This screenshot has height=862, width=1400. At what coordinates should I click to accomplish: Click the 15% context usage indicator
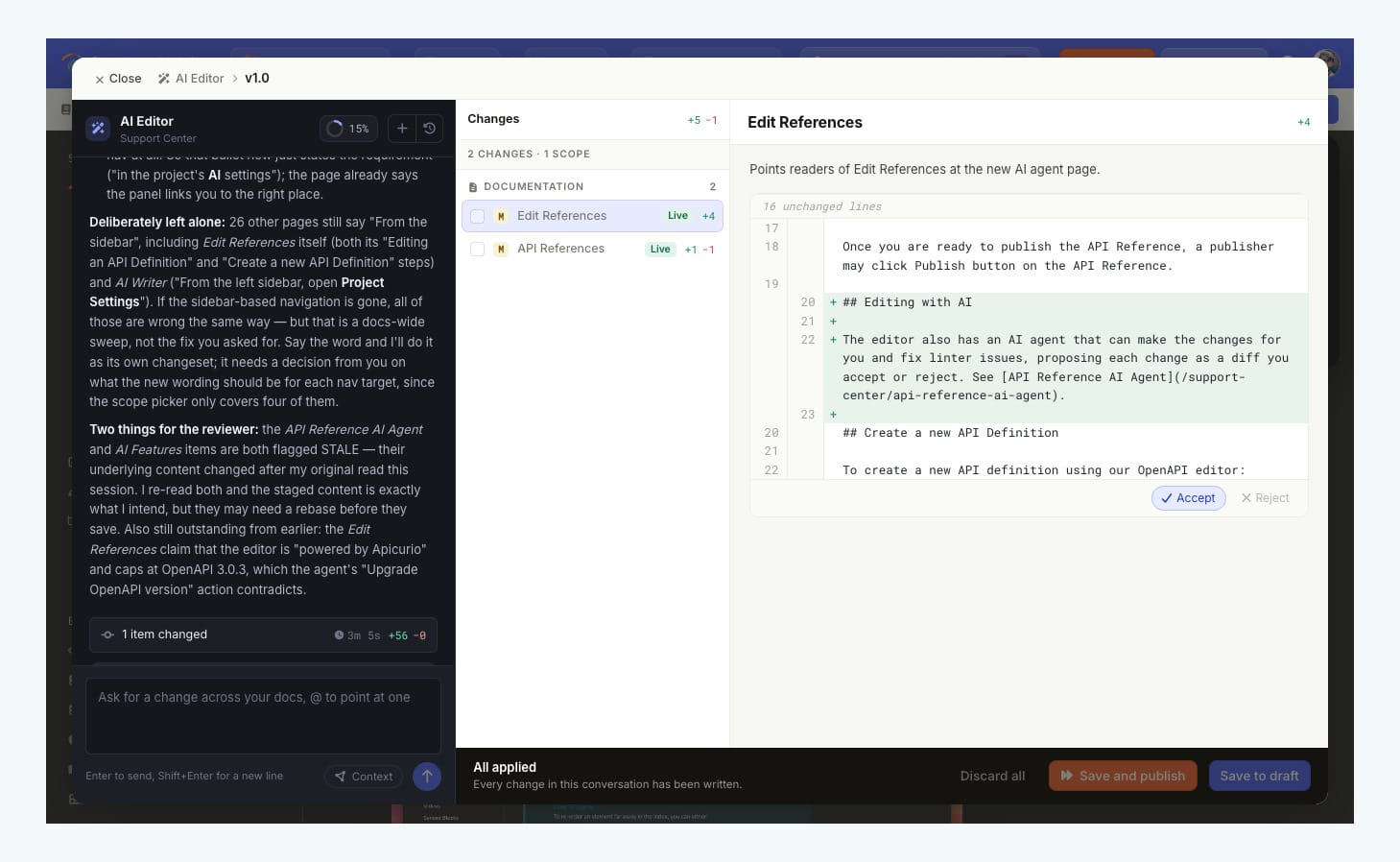pos(348,129)
